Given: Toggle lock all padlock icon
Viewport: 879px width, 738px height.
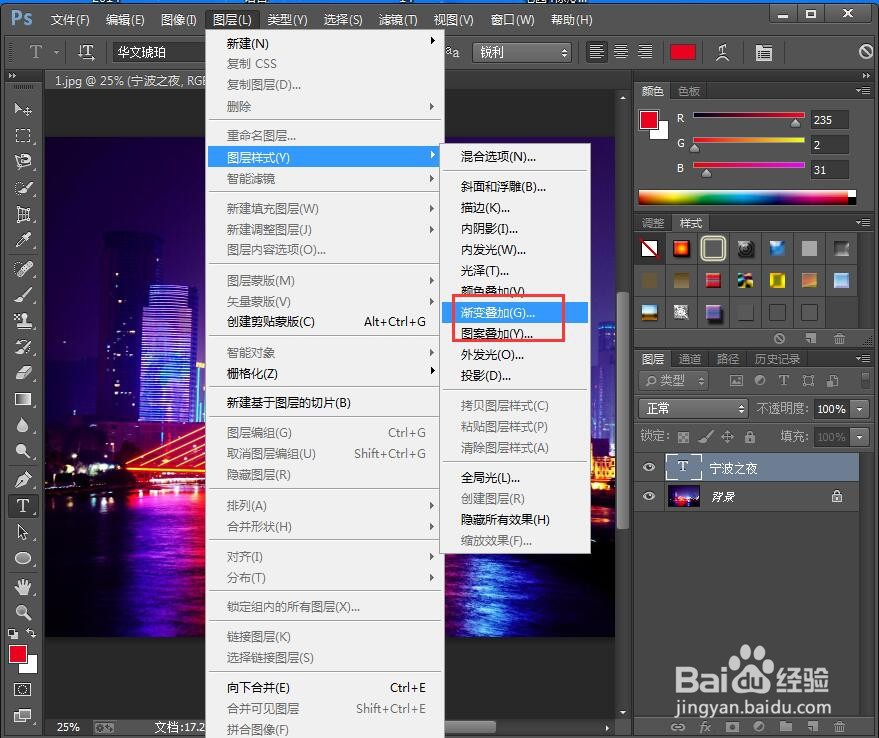Looking at the screenshot, I should click(750, 437).
